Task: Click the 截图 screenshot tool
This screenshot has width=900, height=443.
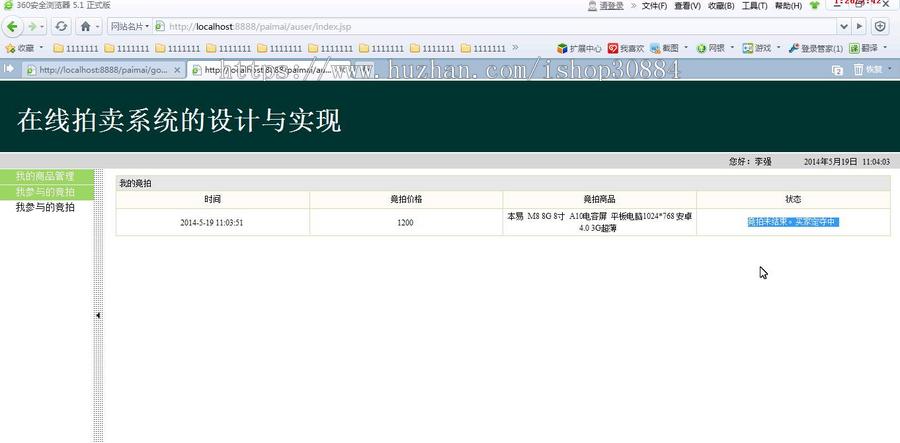Action: point(664,48)
